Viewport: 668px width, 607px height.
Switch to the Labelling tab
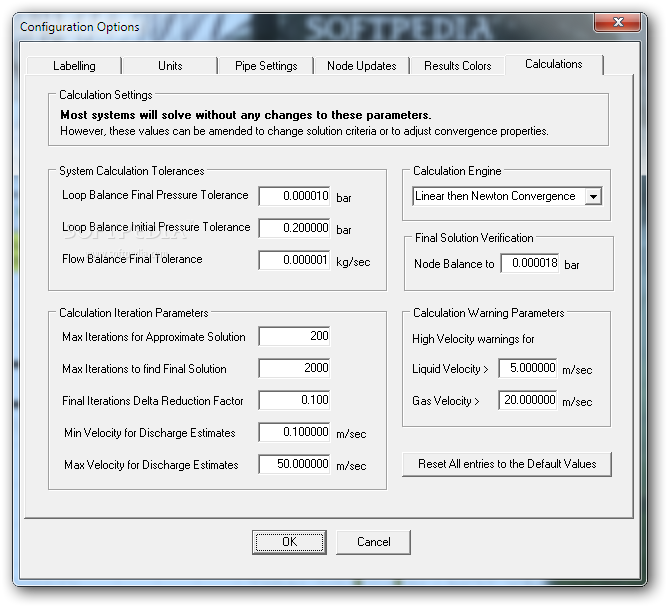pyautogui.click(x=74, y=66)
